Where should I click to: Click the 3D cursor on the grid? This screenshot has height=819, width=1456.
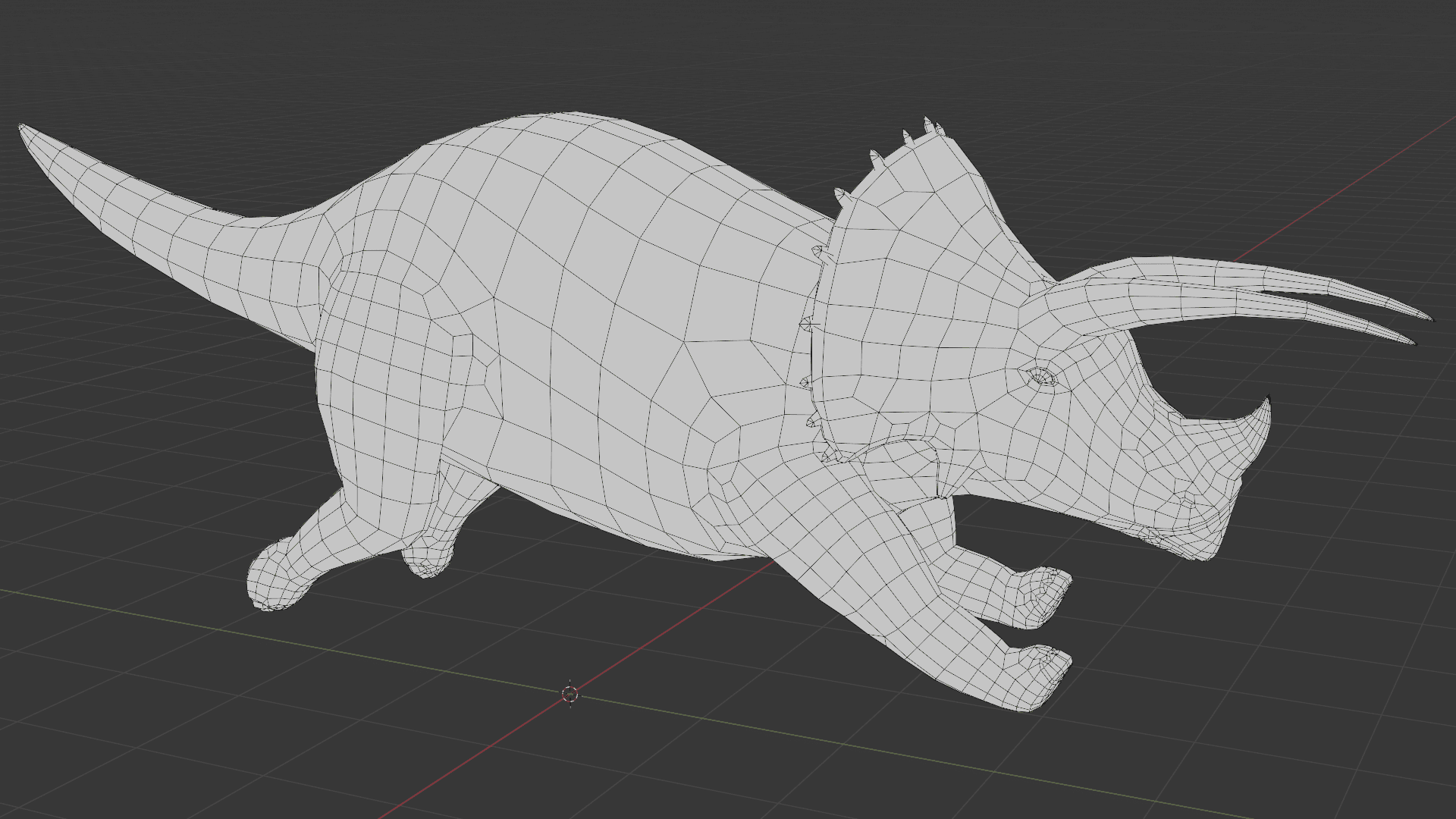pyautogui.click(x=570, y=694)
